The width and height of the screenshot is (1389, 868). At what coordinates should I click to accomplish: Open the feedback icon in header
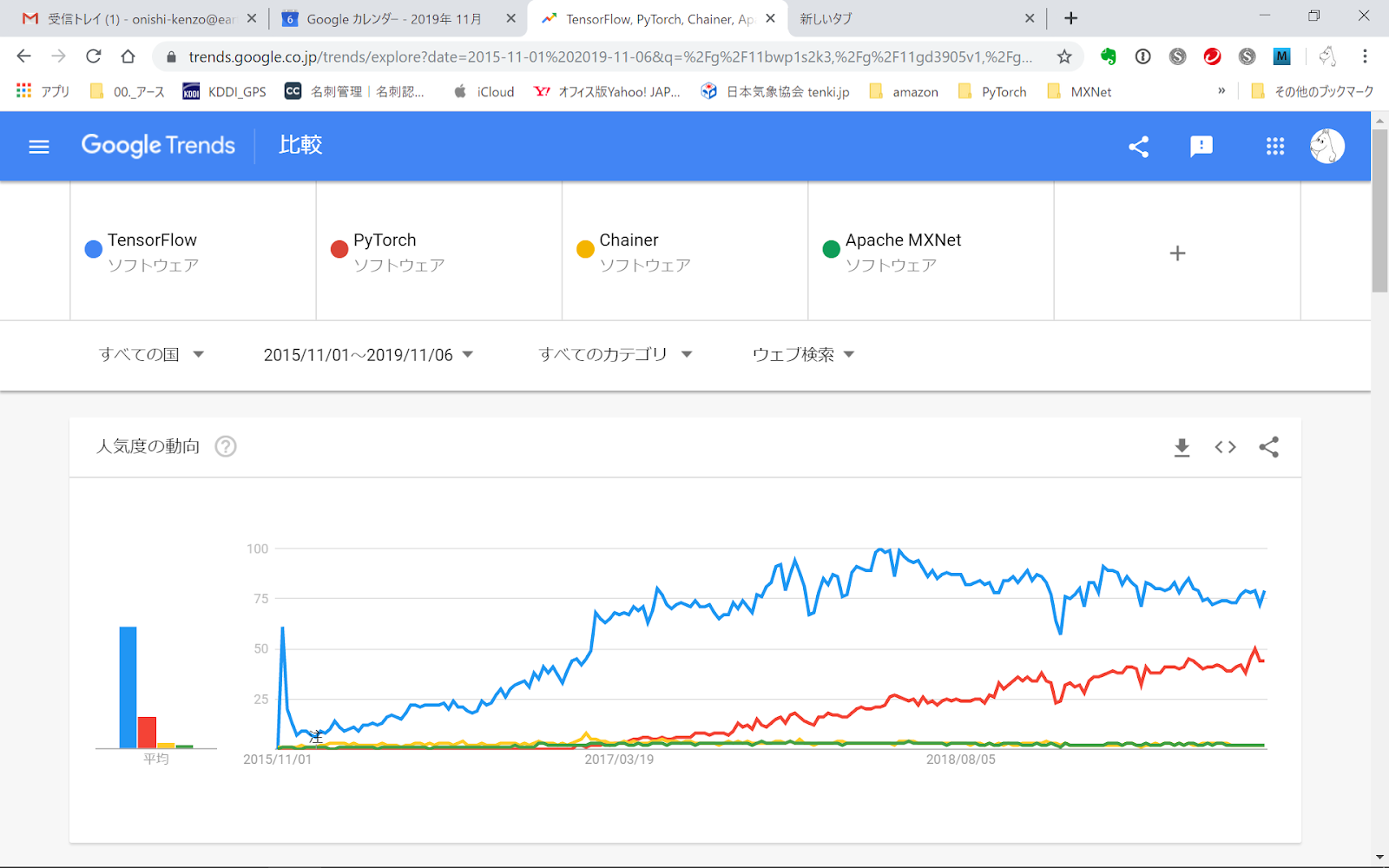point(1201,147)
